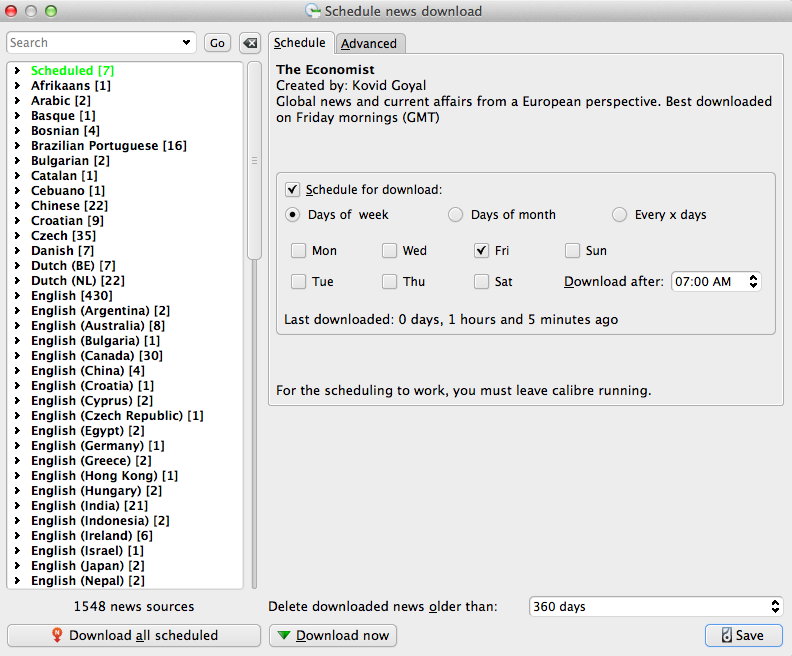
Task: Click in the Search input field
Action: tap(95, 43)
